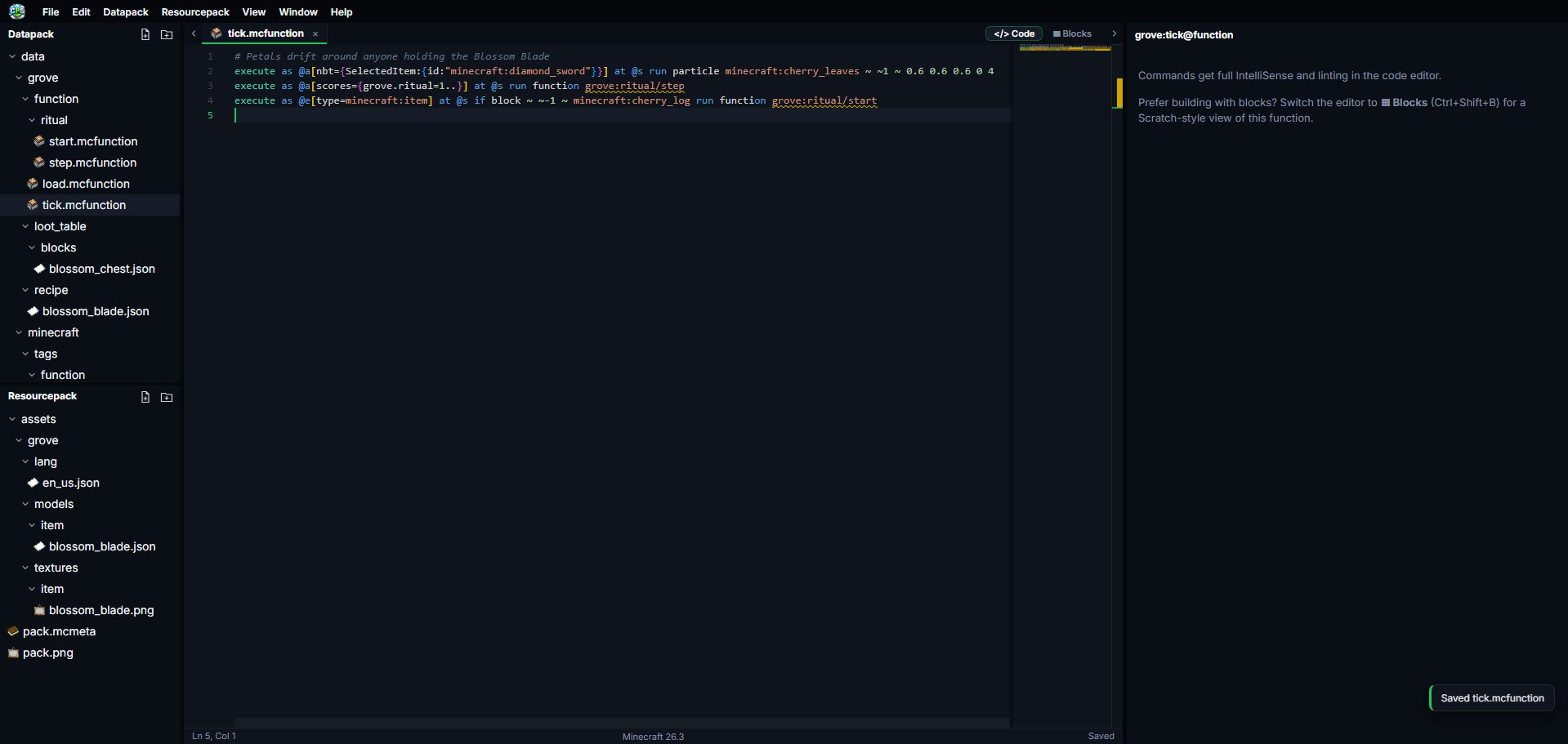Image resolution: width=1568 pixels, height=744 pixels.
Task: Click the horizontal editor scrollbar
Action: [x=622, y=723]
